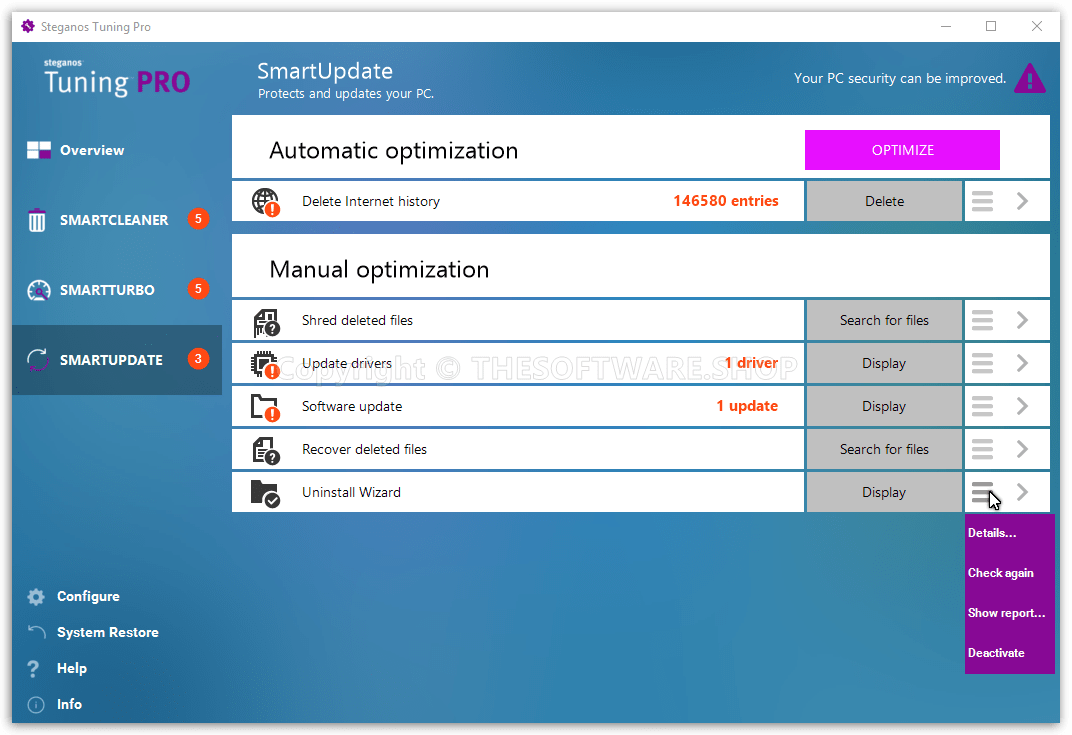
Task: Open hamburger menu for Delete Internet history
Action: (x=982, y=202)
